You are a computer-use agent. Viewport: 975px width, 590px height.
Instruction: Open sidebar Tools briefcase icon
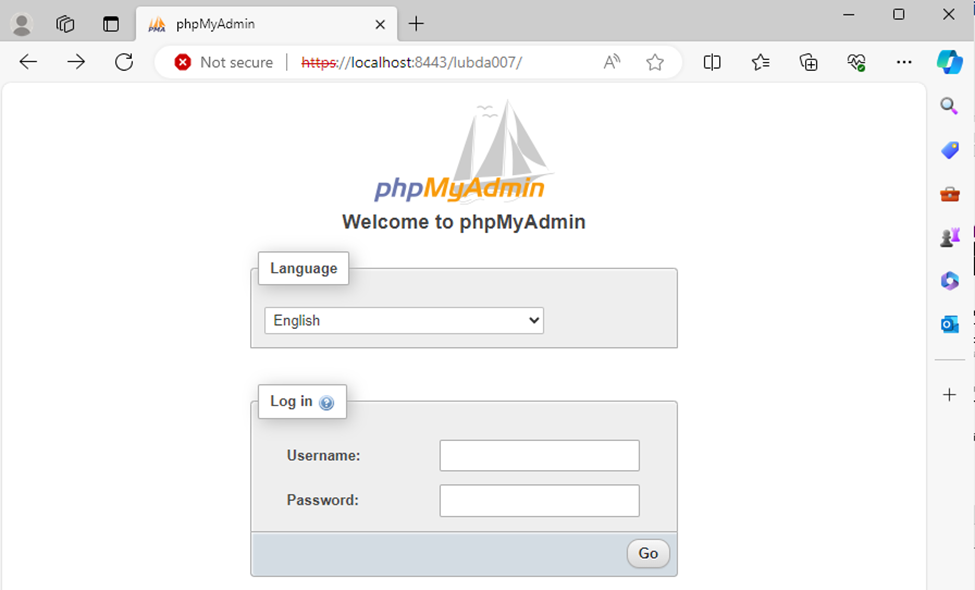pos(950,195)
